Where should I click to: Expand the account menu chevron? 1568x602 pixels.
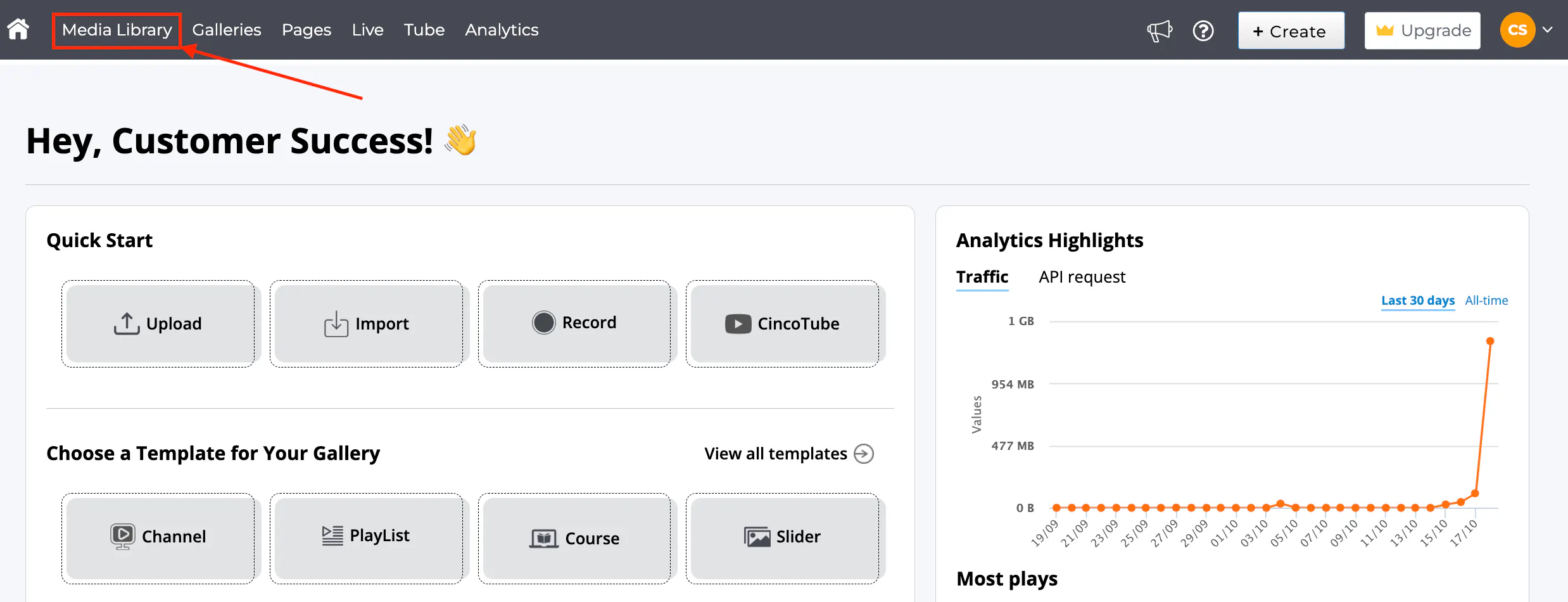click(x=1548, y=30)
